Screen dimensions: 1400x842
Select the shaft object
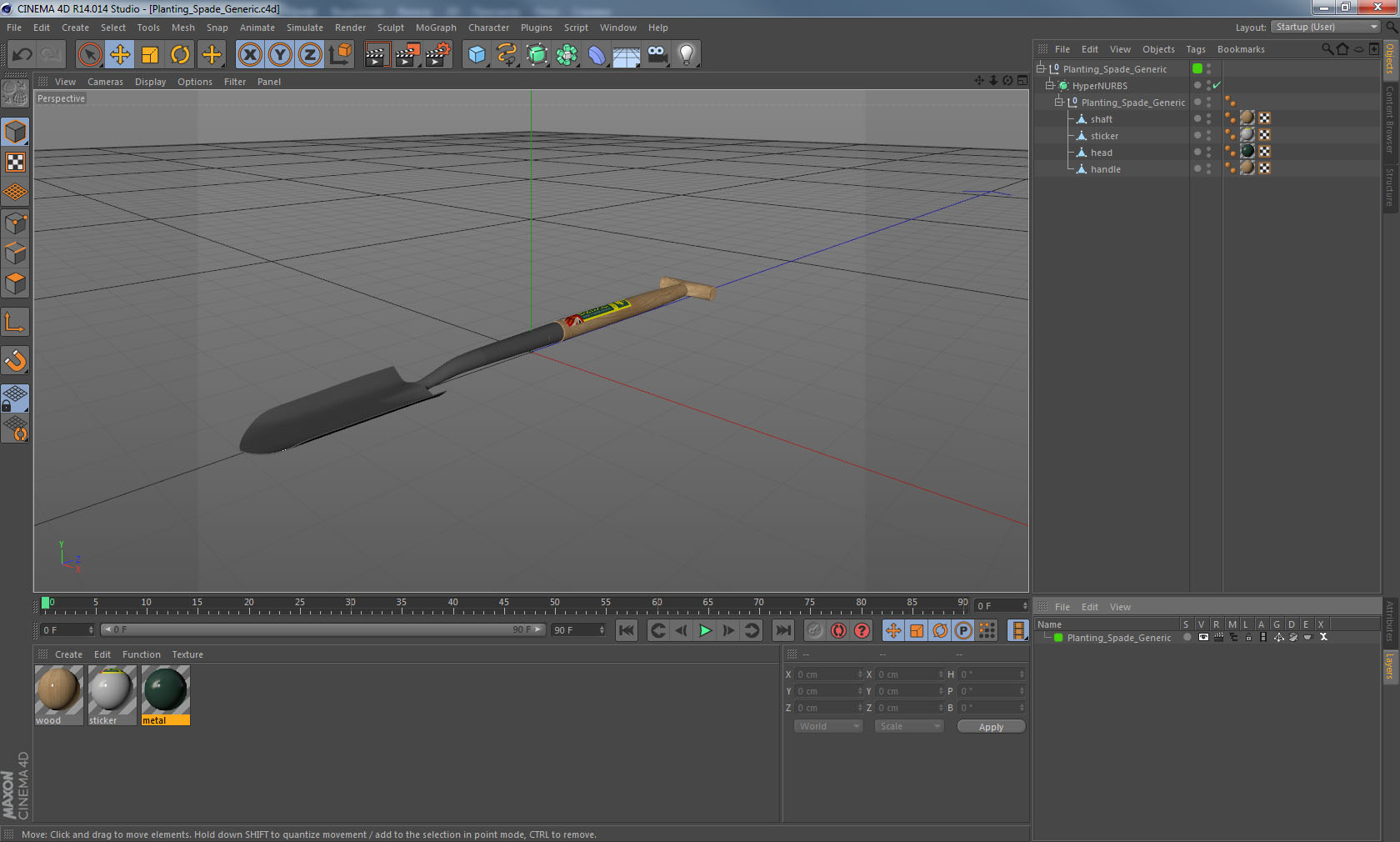[1101, 119]
